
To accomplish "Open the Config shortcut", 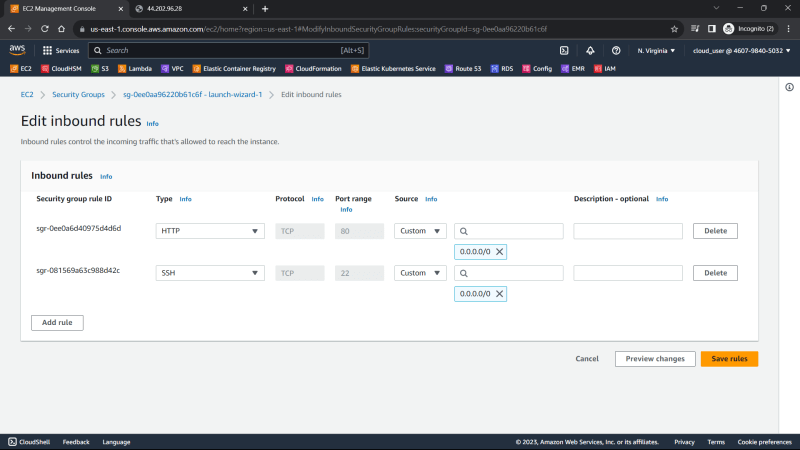I will [537, 68].
